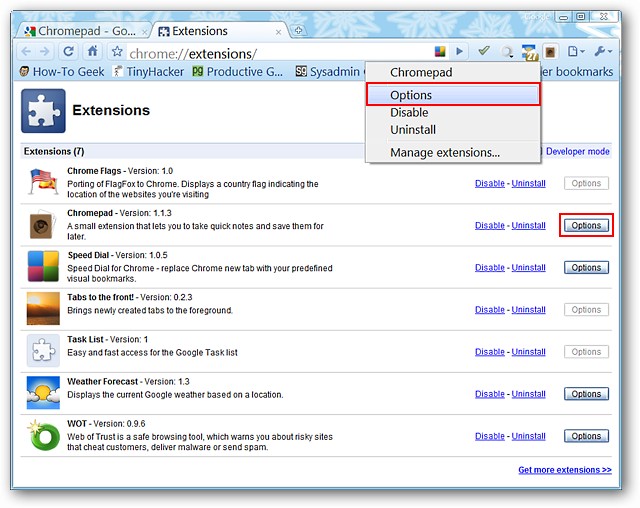Click the Chrome Flags extension icon
This screenshot has height=508, width=640.
point(43,182)
